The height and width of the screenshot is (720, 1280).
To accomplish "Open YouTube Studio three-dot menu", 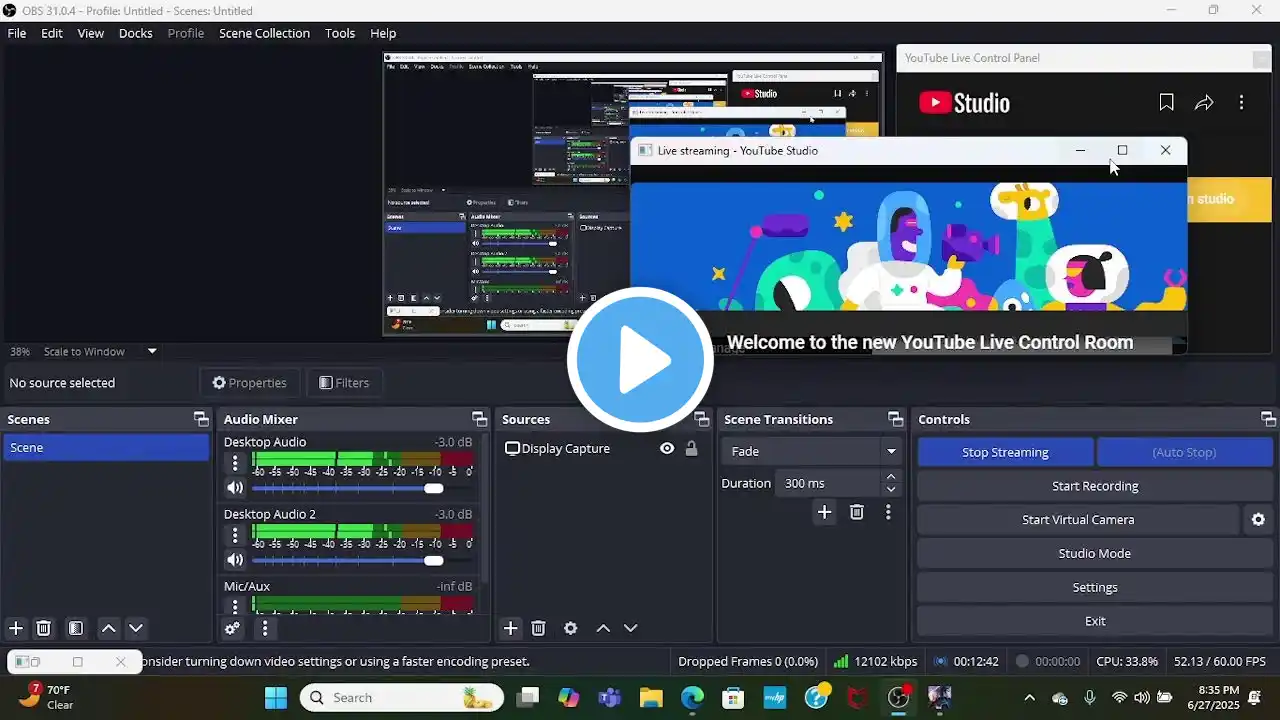I will click(x=1241, y=102).
